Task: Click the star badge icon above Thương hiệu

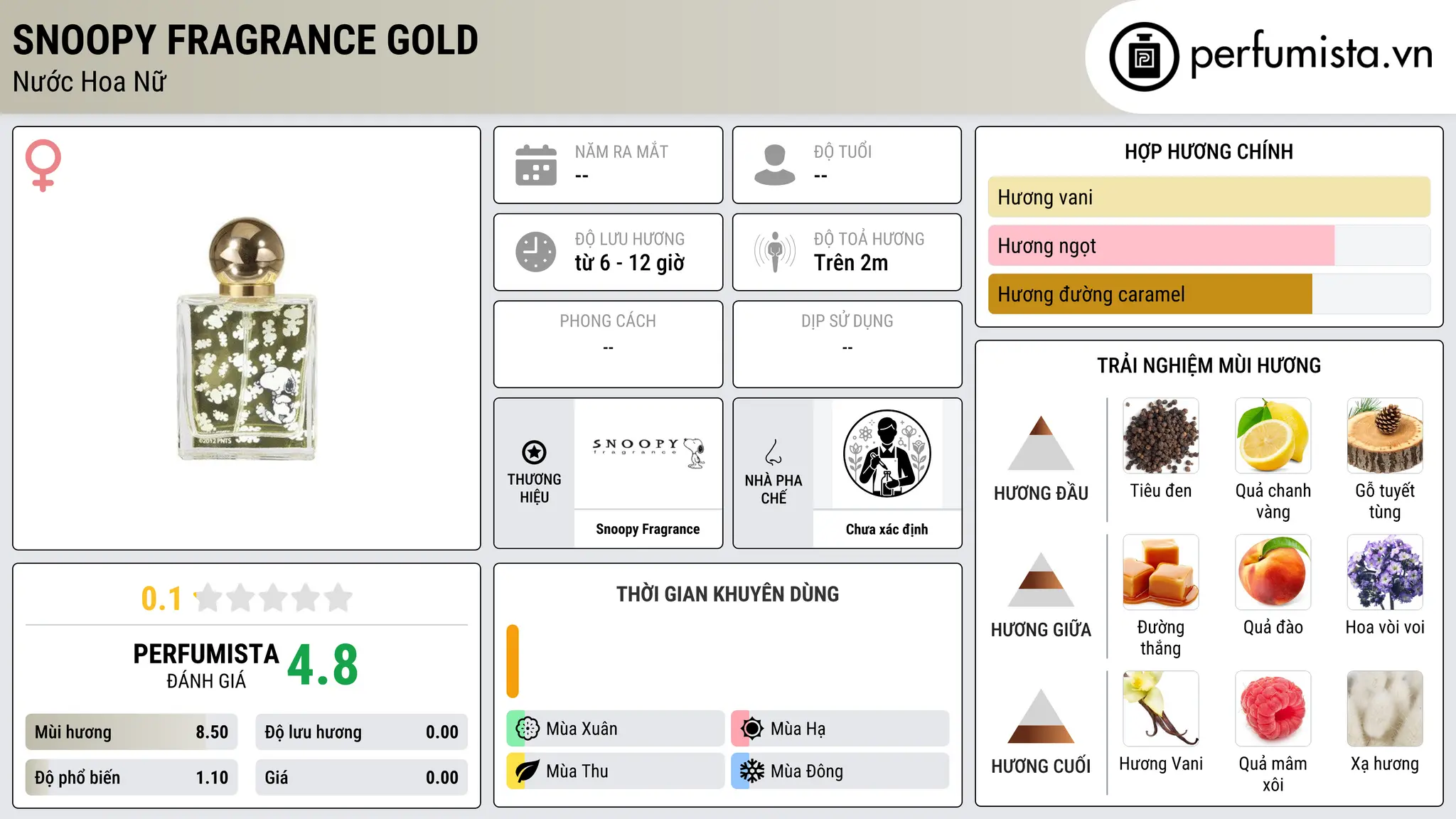Action: coord(534,452)
